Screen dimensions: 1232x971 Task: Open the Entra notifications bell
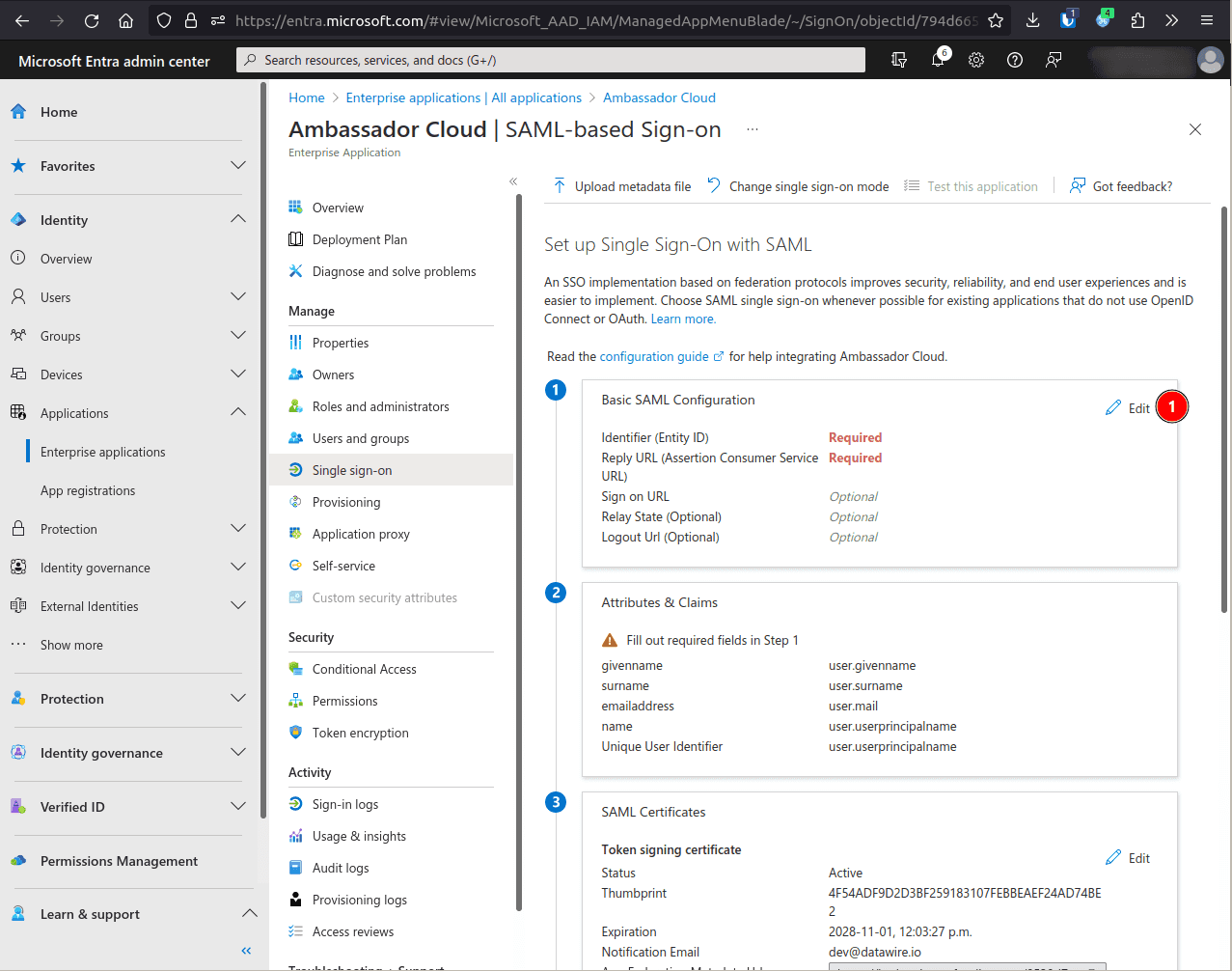coord(938,60)
